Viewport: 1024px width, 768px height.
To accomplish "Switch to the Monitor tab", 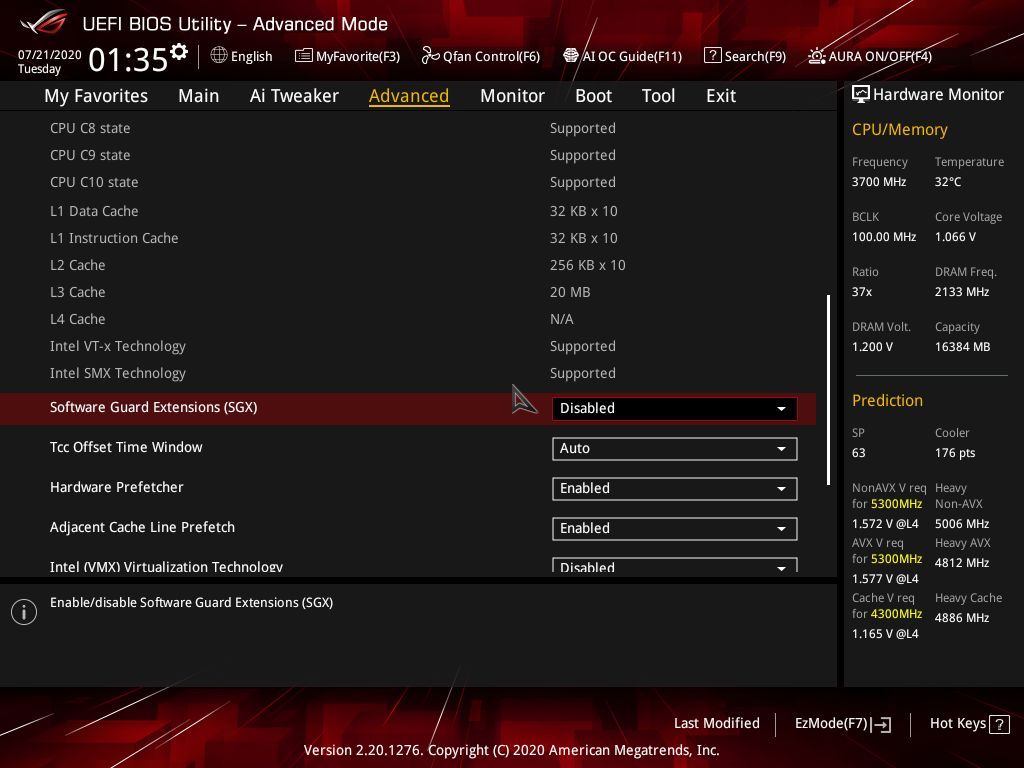I will (x=512, y=96).
